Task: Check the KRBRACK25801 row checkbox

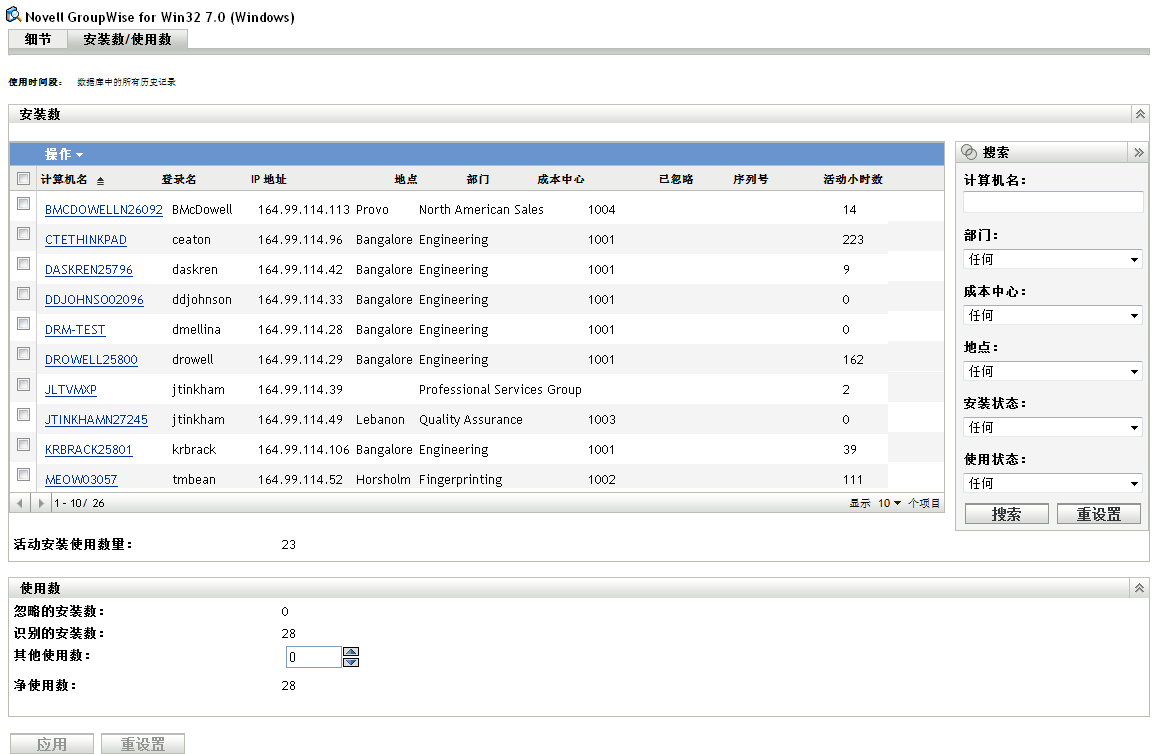Action: [24, 444]
